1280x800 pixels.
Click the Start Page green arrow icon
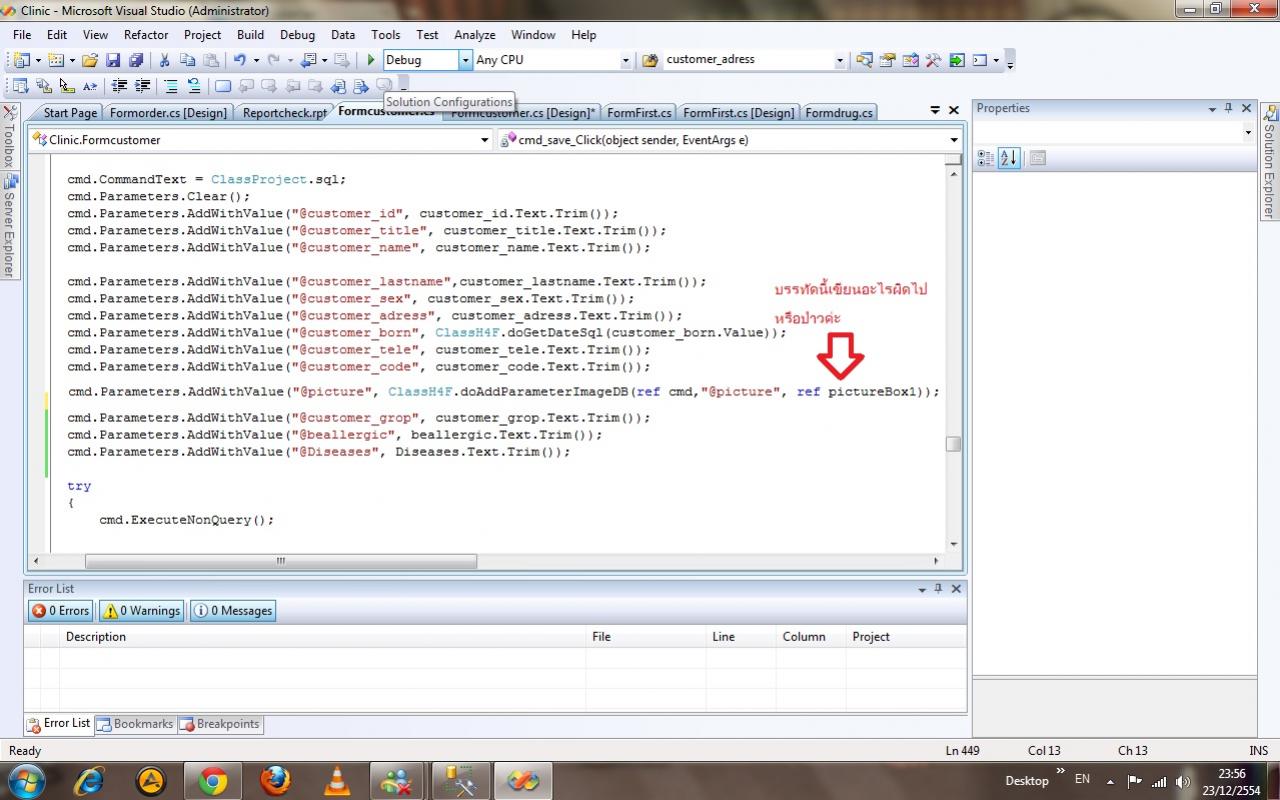pyautogui.click(x=957, y=60)
